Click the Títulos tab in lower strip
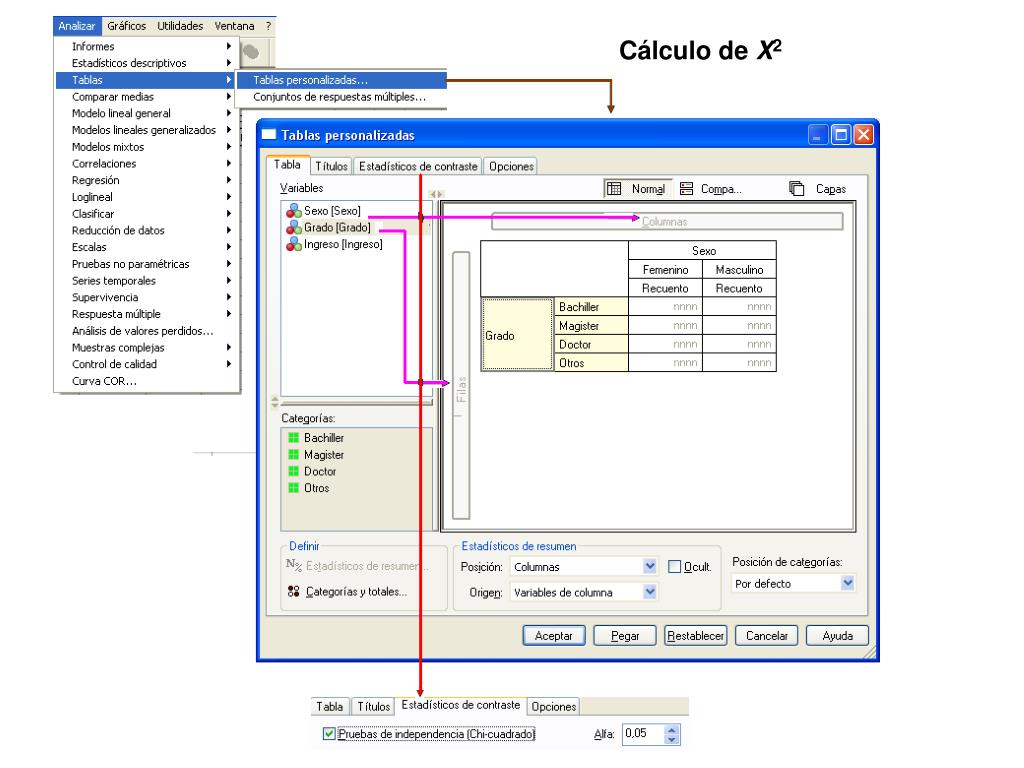Image resolution: width=1024 pixels, height=768 pixels. pos(374,707)
